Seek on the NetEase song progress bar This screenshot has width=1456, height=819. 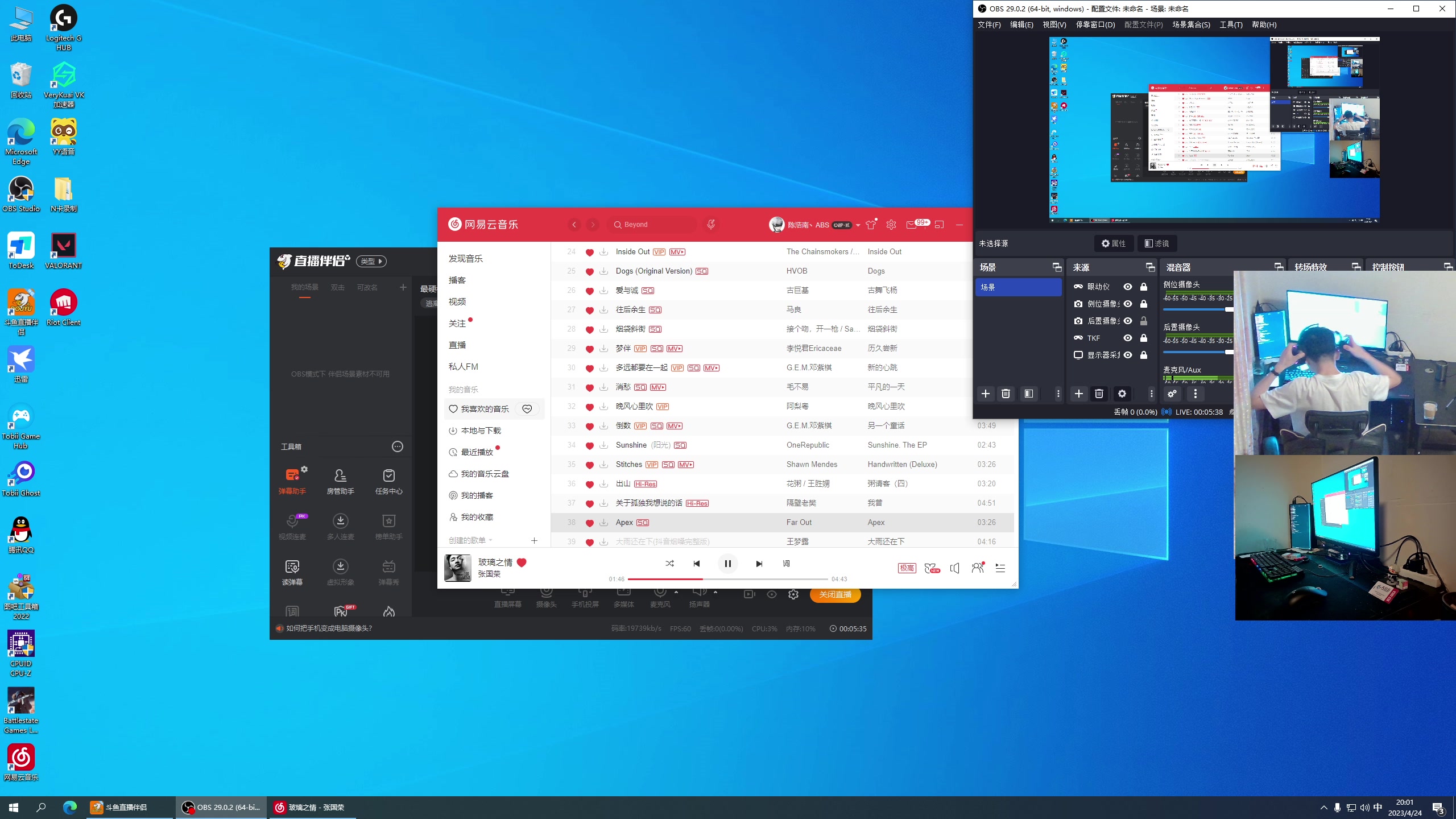click(727, 579)
